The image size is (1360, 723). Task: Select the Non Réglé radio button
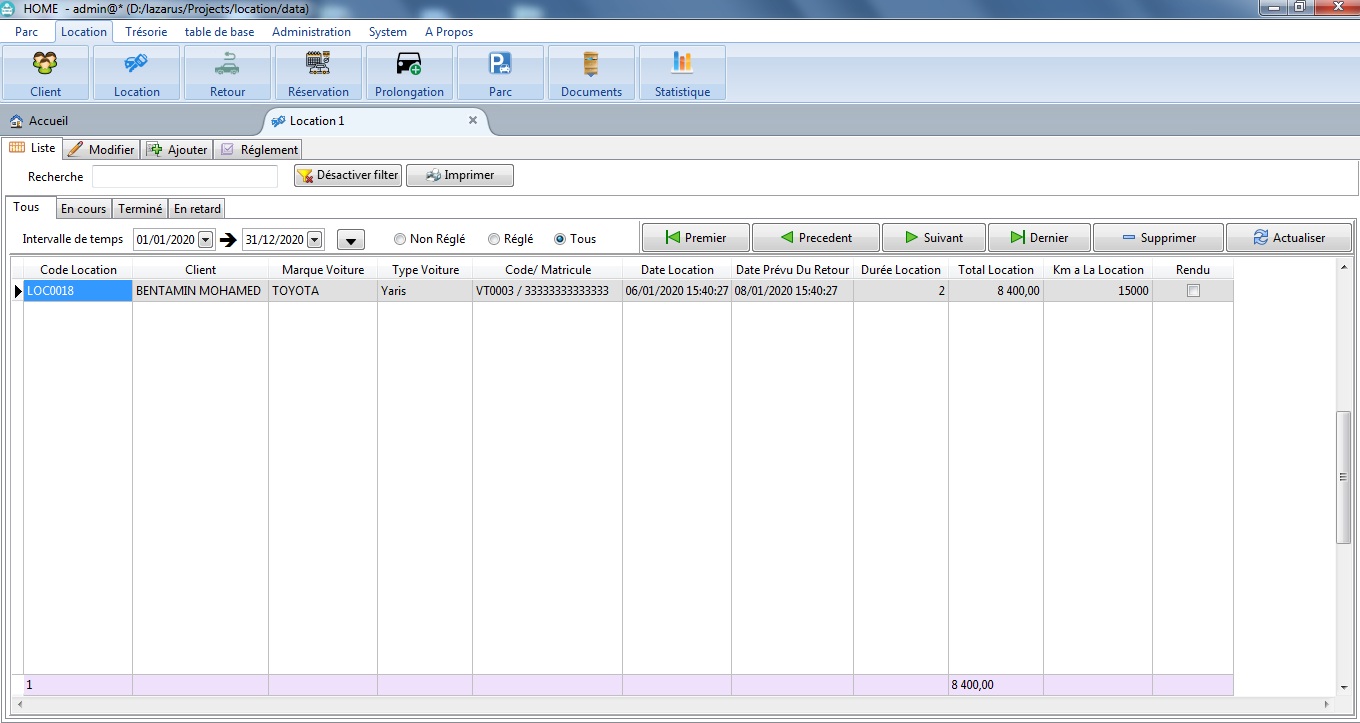click(x=400, y=239)
